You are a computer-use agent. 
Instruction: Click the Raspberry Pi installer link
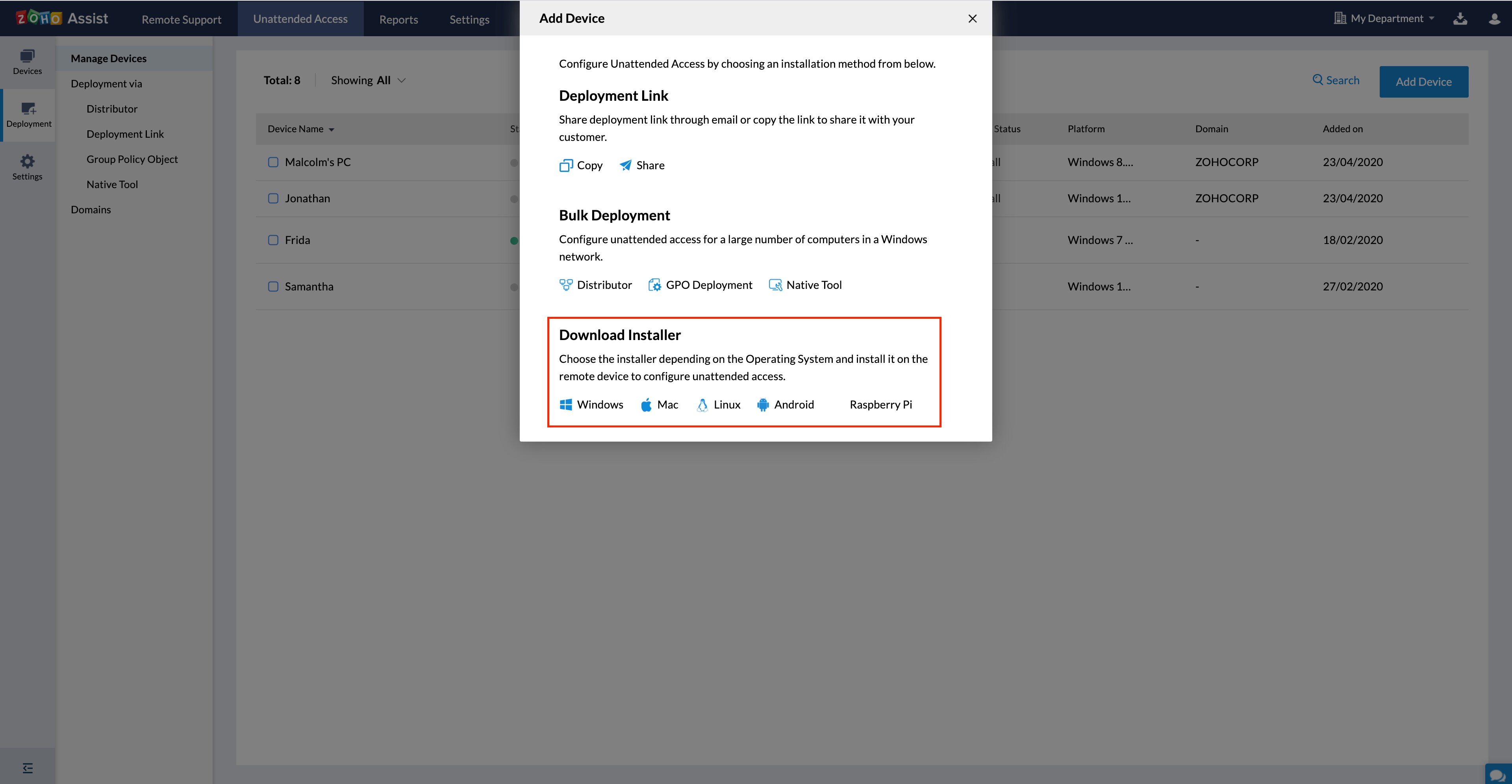point(880,404)
